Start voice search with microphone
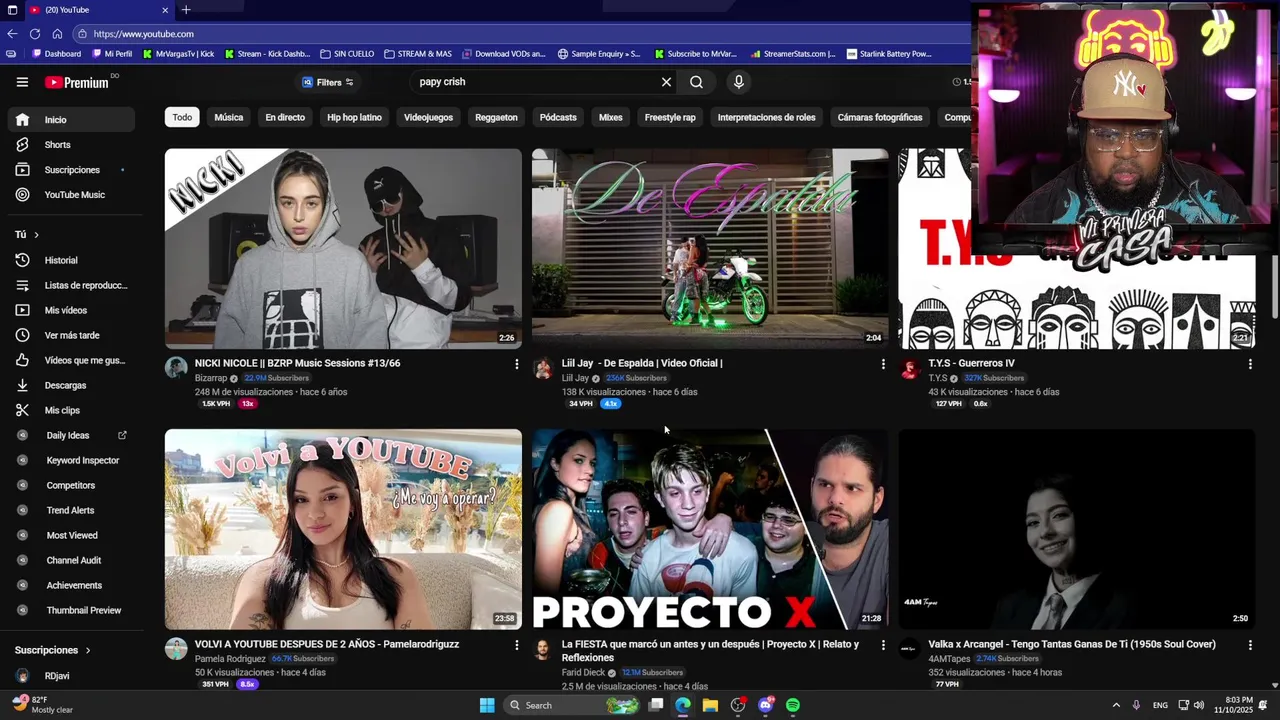This screenshot has width=1280, height=720. point(739,82)
